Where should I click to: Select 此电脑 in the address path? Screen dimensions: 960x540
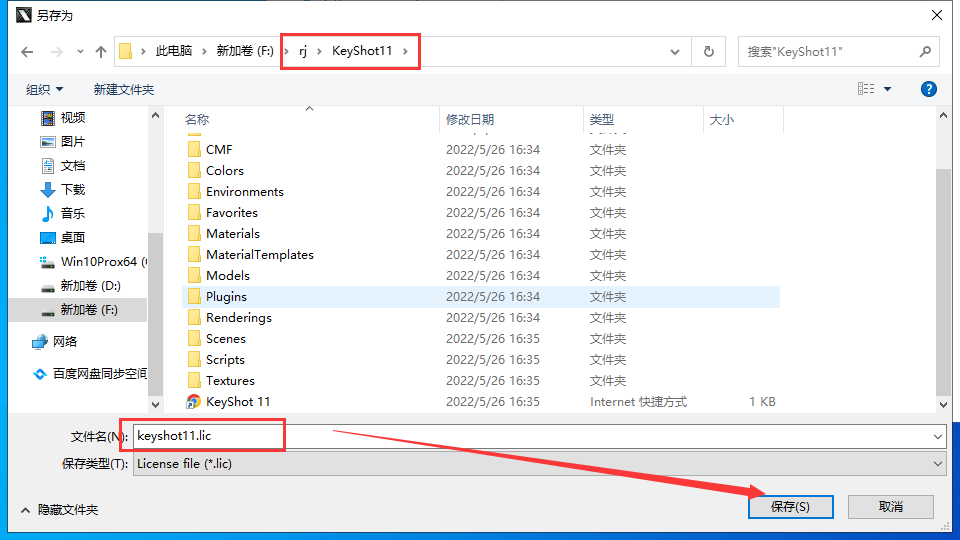[174, 51]
